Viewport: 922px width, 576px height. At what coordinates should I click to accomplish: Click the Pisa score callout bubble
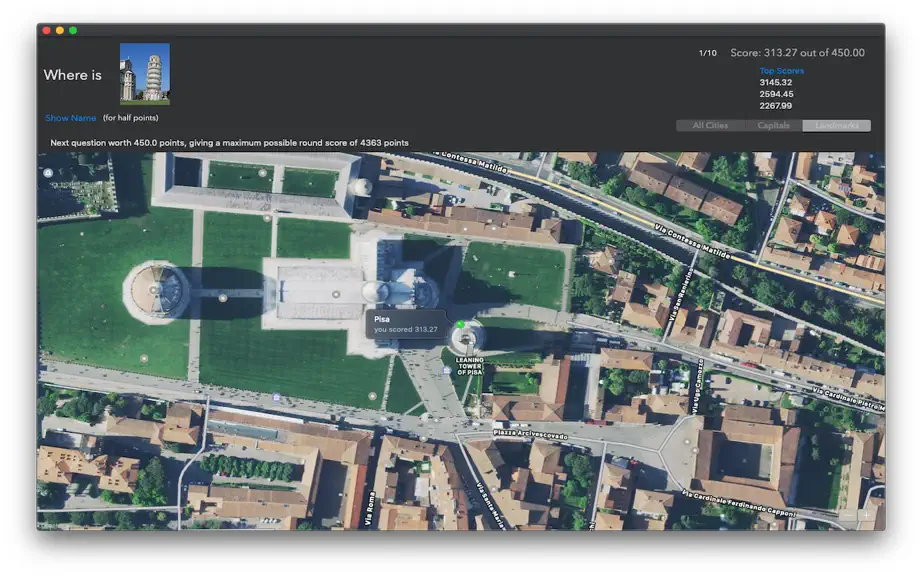(x=406, y=324)
